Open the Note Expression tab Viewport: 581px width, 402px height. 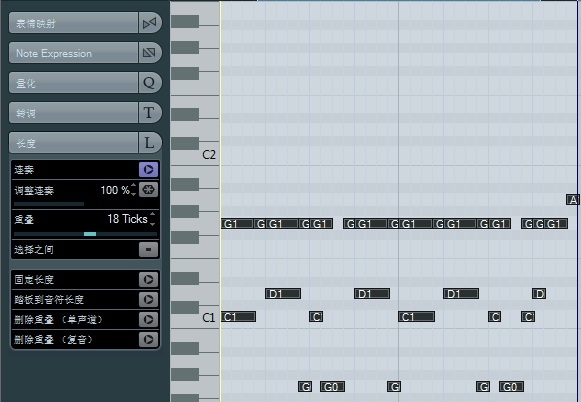pyautogui.click(x=73, y=53)
